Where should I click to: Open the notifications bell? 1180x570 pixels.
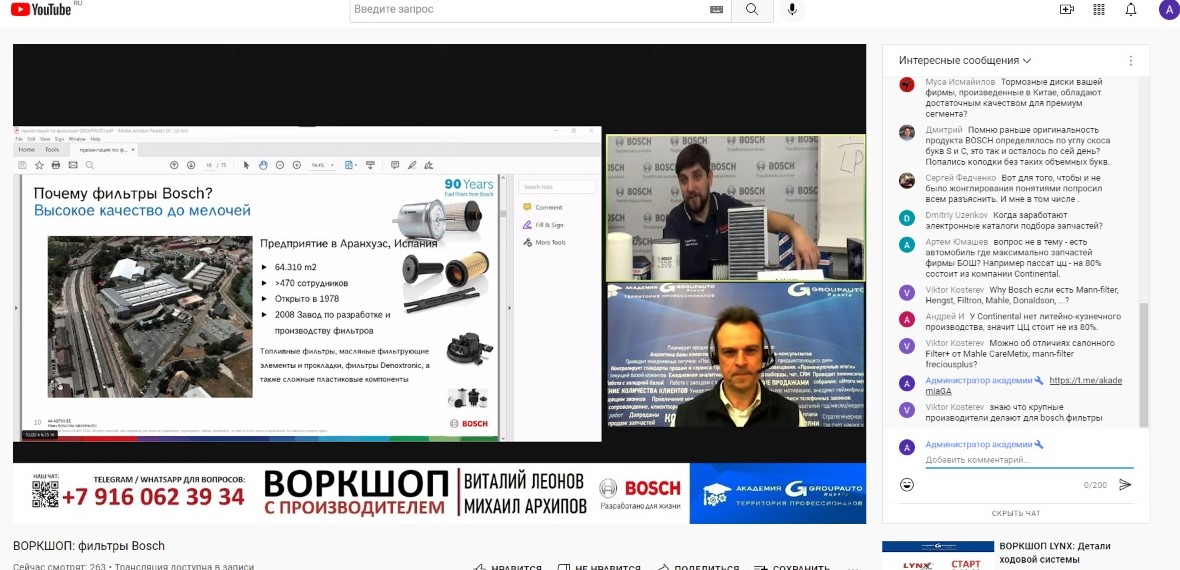[x=1131, y=9]
